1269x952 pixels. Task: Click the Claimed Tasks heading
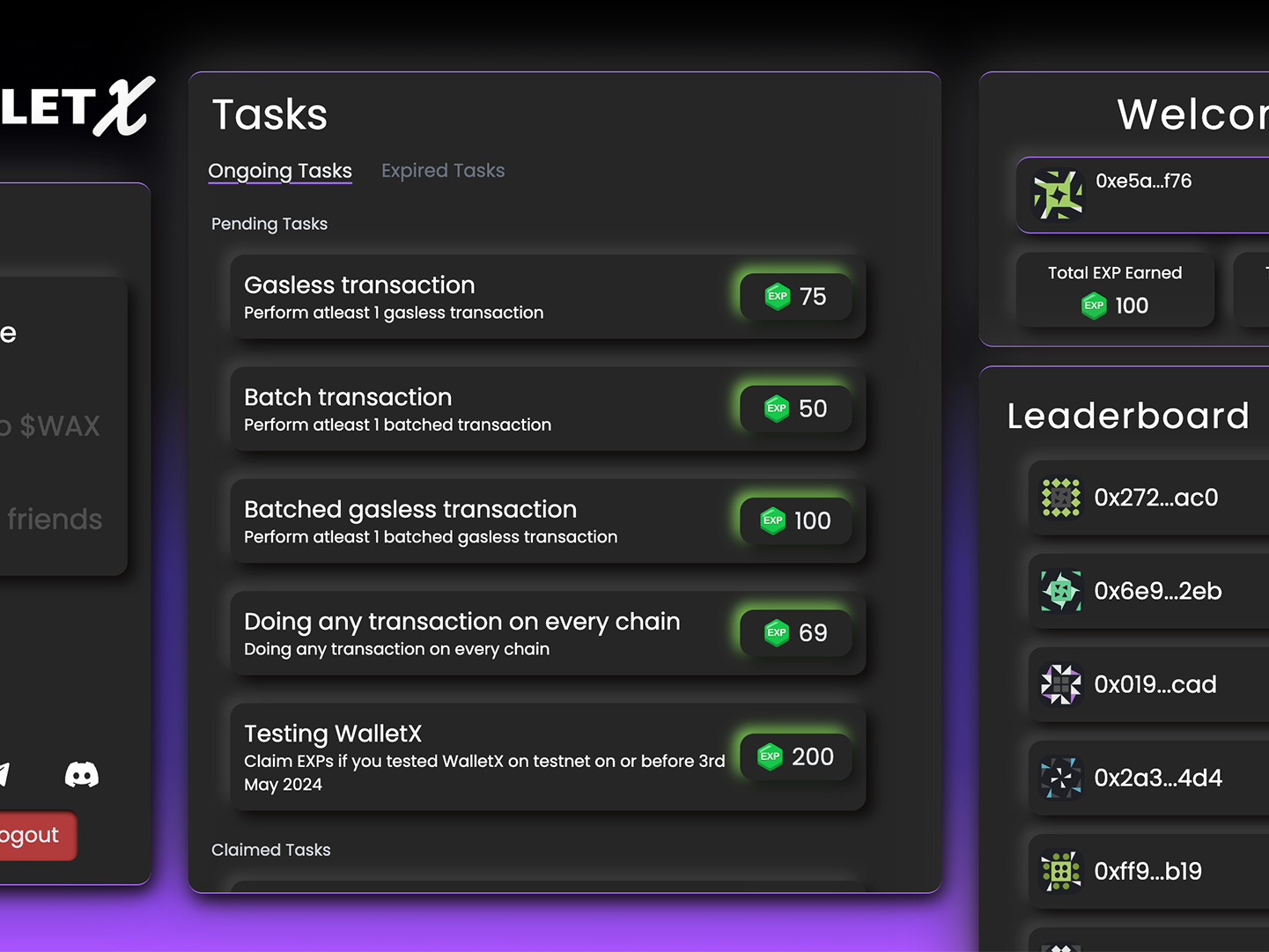[271, 850]
